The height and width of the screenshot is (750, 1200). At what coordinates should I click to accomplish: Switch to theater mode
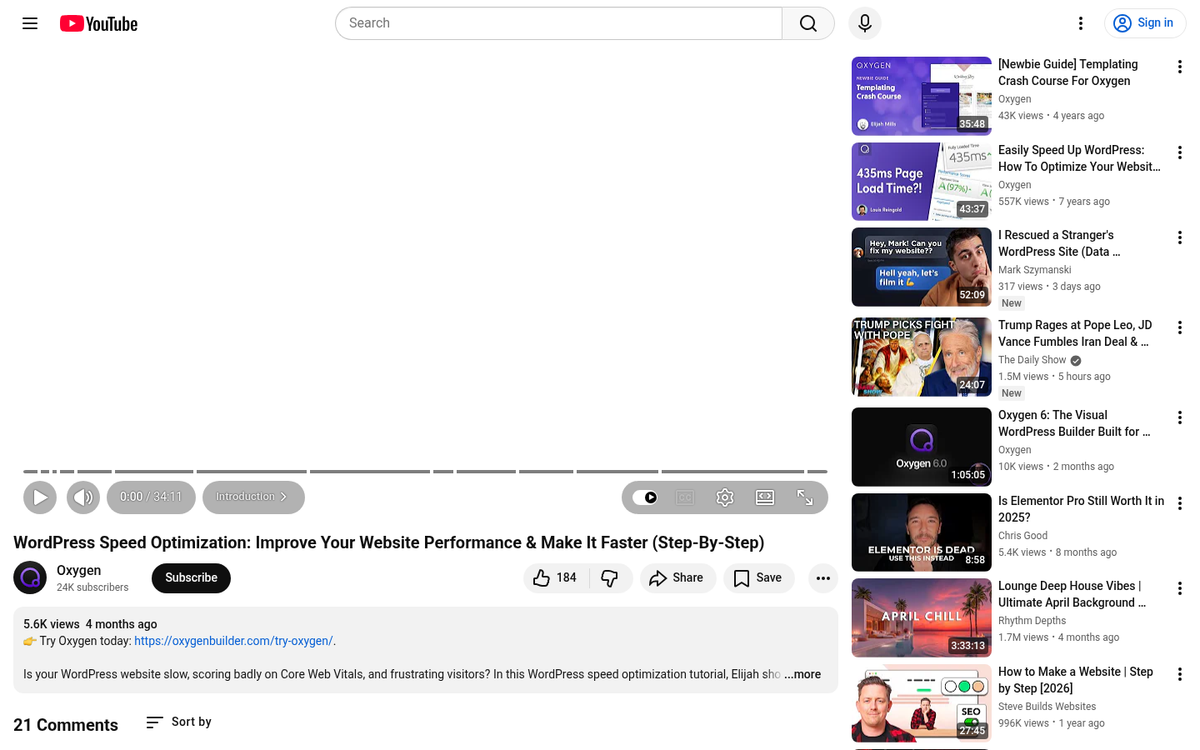pyautogui.click(x=765, y=497)
